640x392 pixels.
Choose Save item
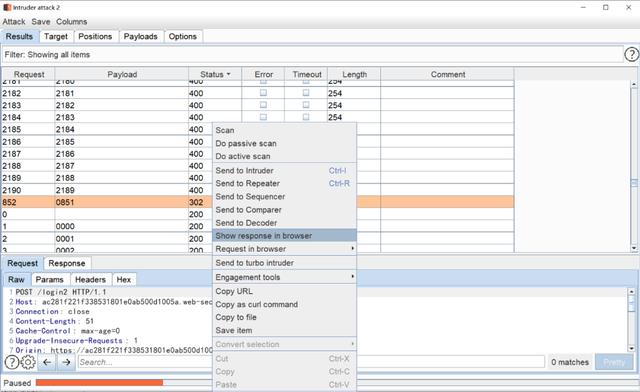tap(284, 330)
